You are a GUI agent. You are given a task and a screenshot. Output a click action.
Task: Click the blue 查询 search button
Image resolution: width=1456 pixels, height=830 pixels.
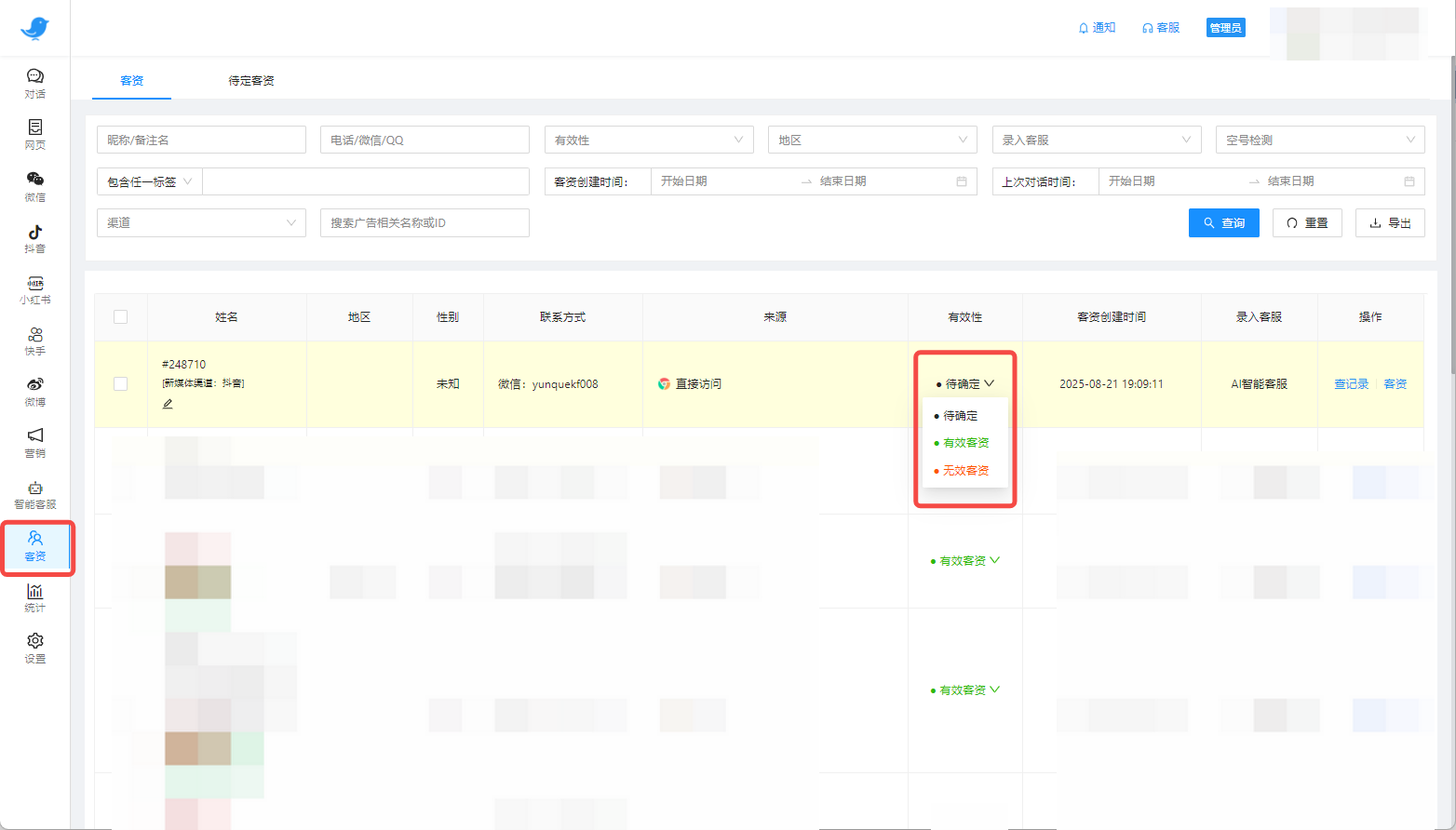pos(1223,223)
